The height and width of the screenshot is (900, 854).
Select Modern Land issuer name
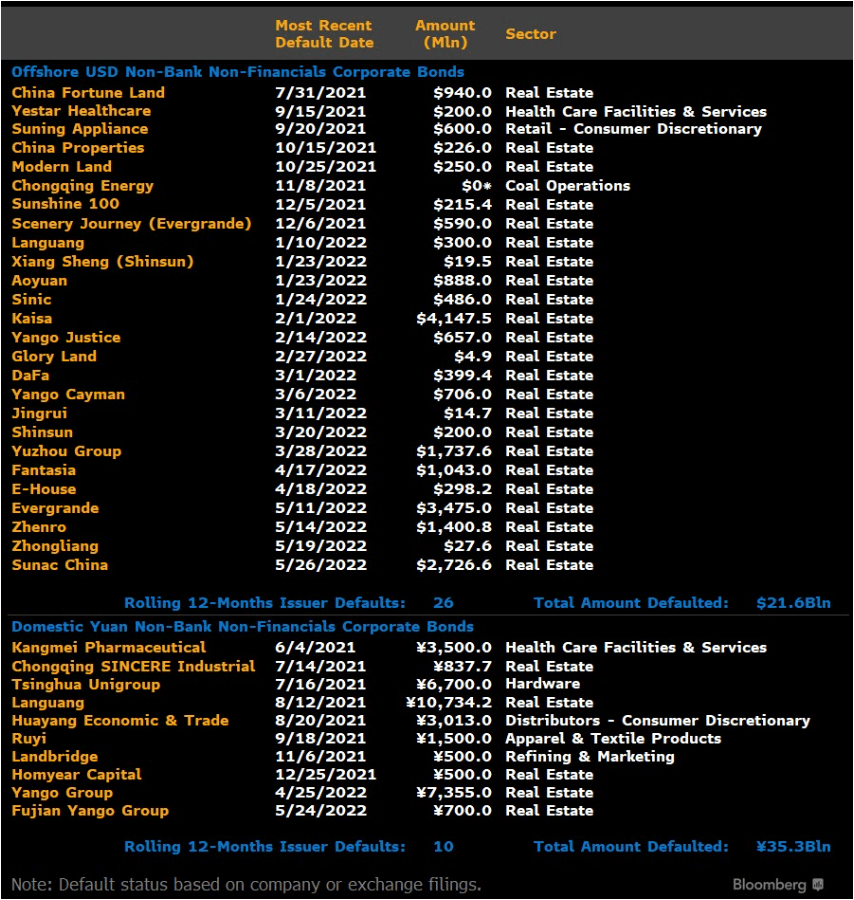pyautogui.click(x=61, y=166)
